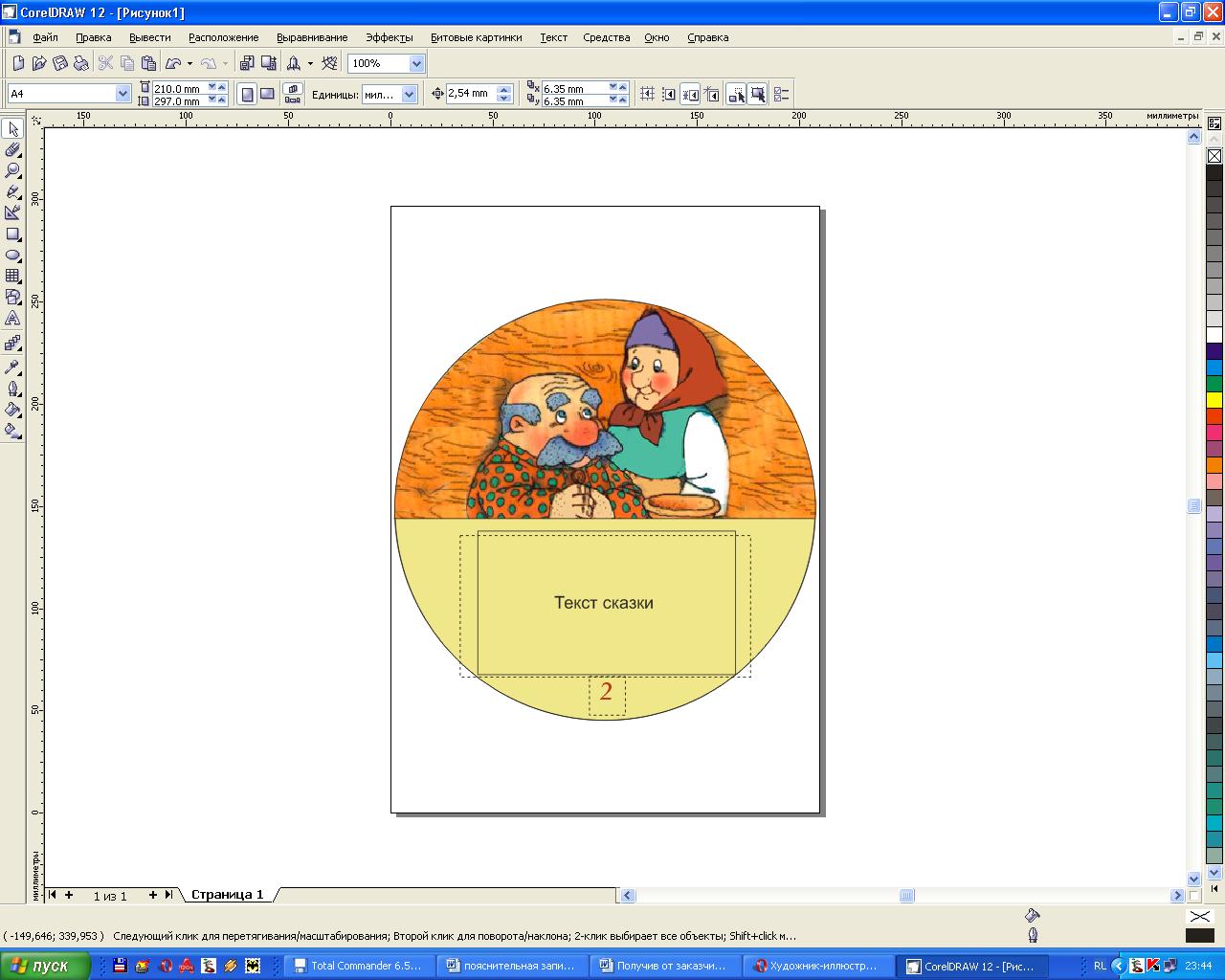Open the Расположение menu
Screen dimensions: 1225x980
click(223, 37)
